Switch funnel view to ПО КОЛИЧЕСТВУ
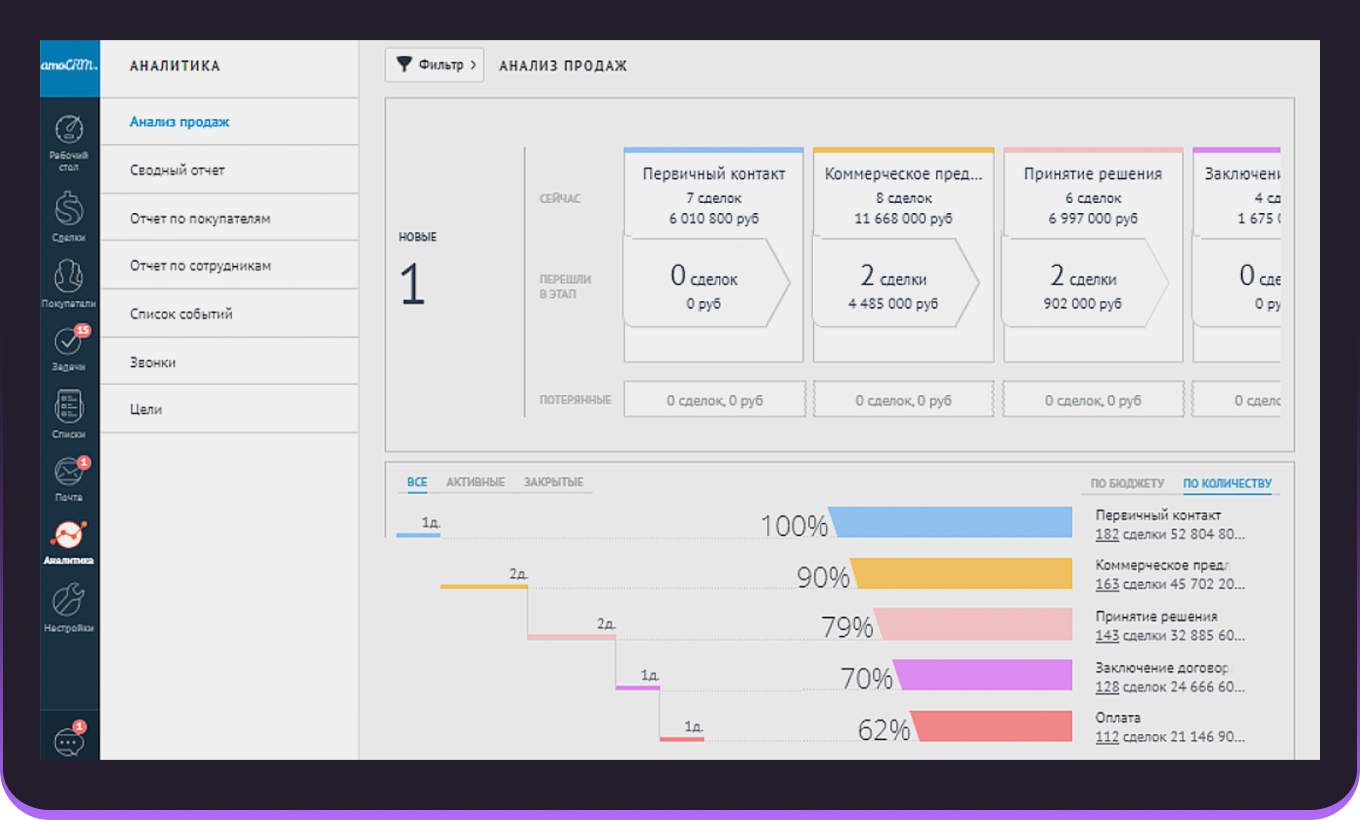1360x820 pixels. click(1227, 483)
